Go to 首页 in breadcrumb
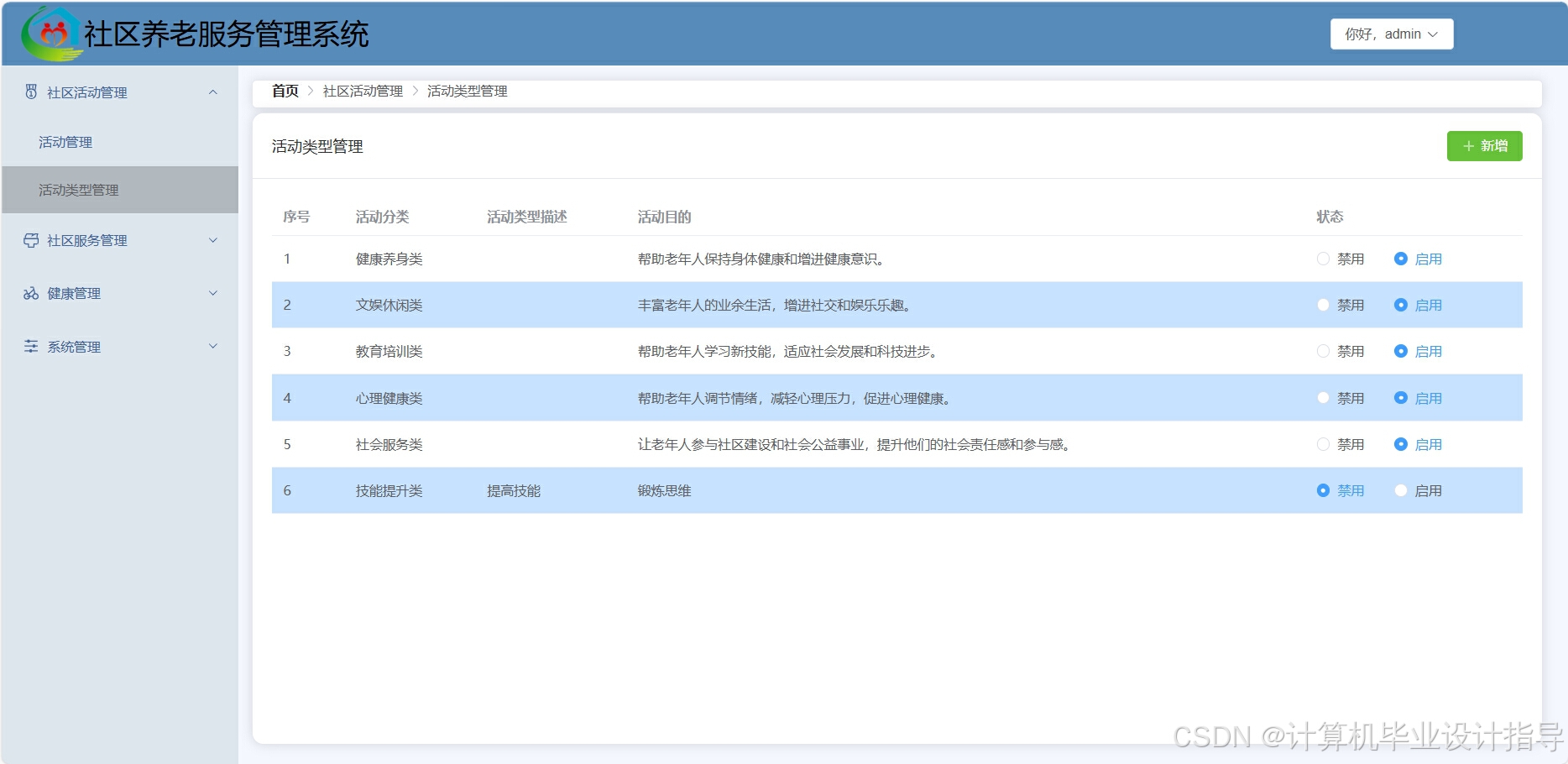The height and width of the screenshot is (764, 1568). click(285, 91)
